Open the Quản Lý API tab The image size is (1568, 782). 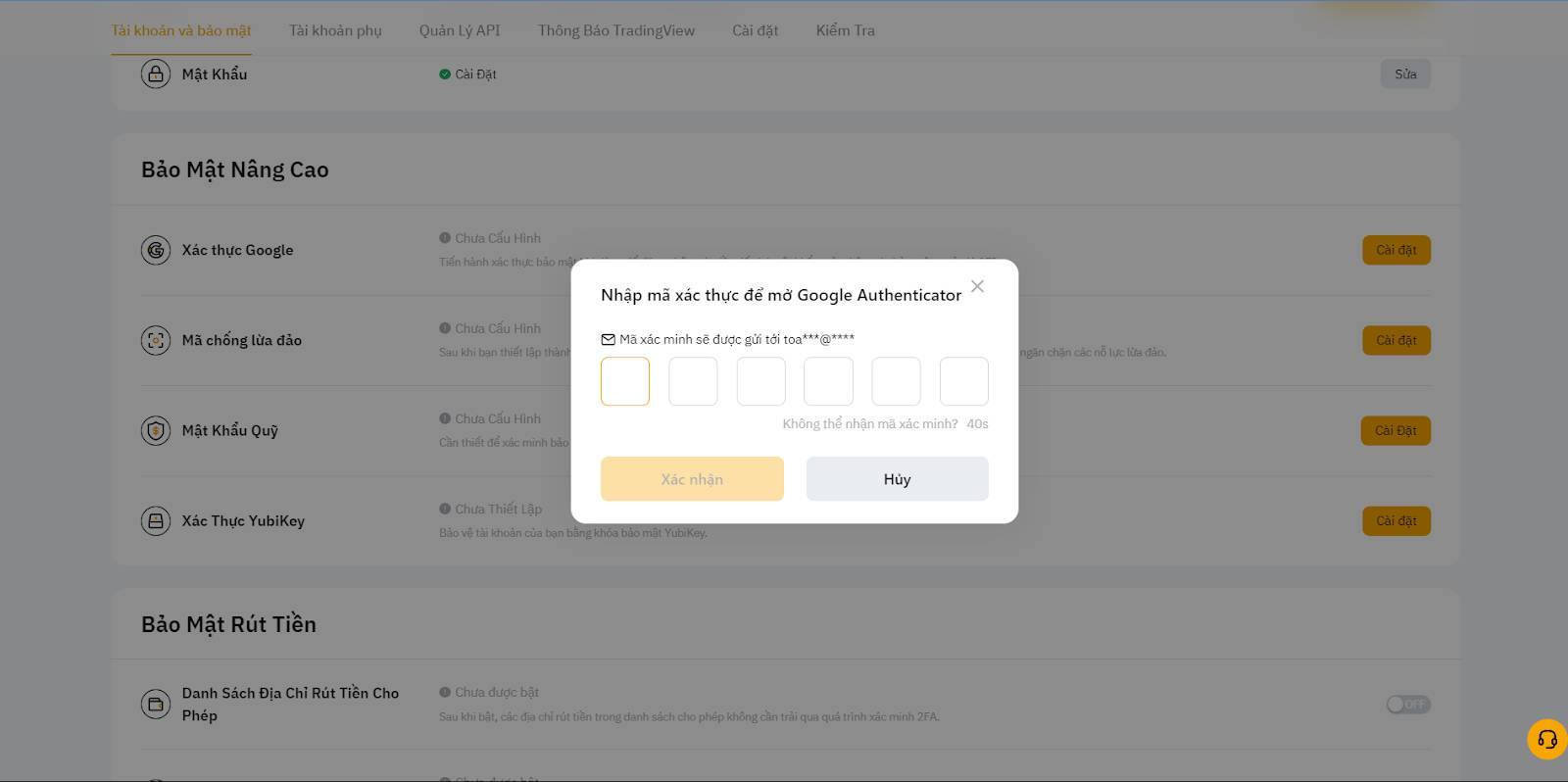click(x=460, y=30)
